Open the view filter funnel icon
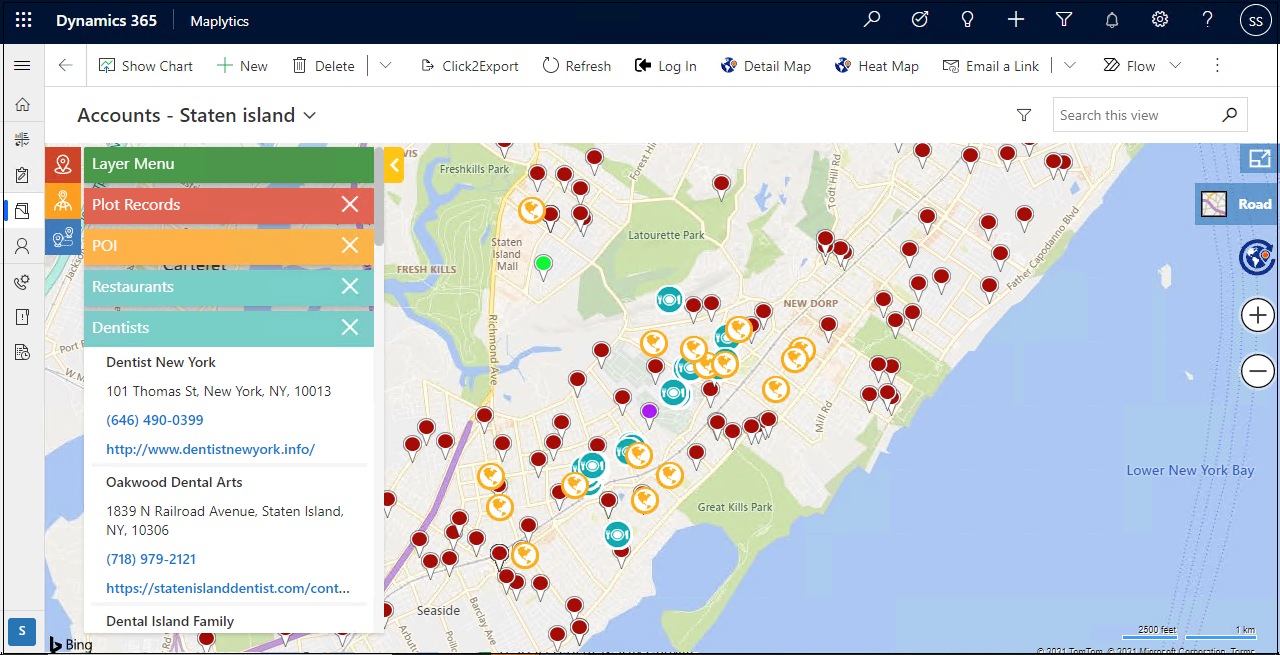This screenshot has width=1280, height=655. 1024,115
